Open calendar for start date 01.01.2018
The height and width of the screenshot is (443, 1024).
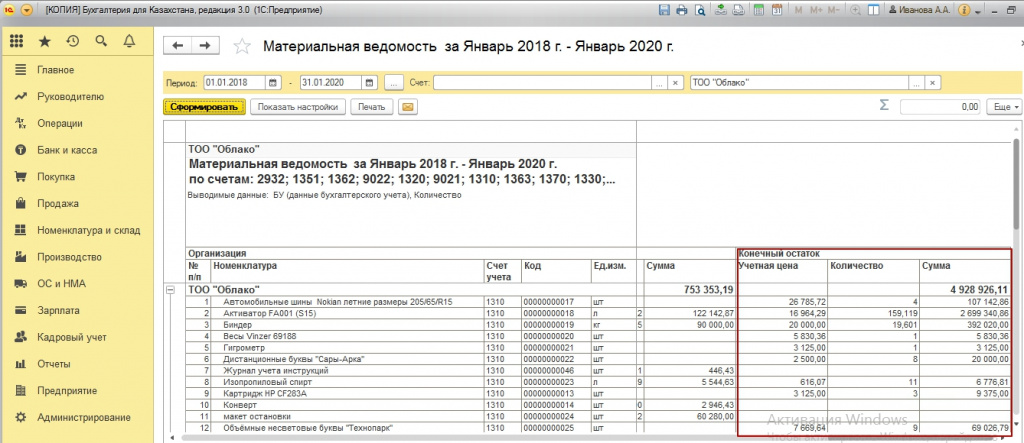(x=274, y=83)
